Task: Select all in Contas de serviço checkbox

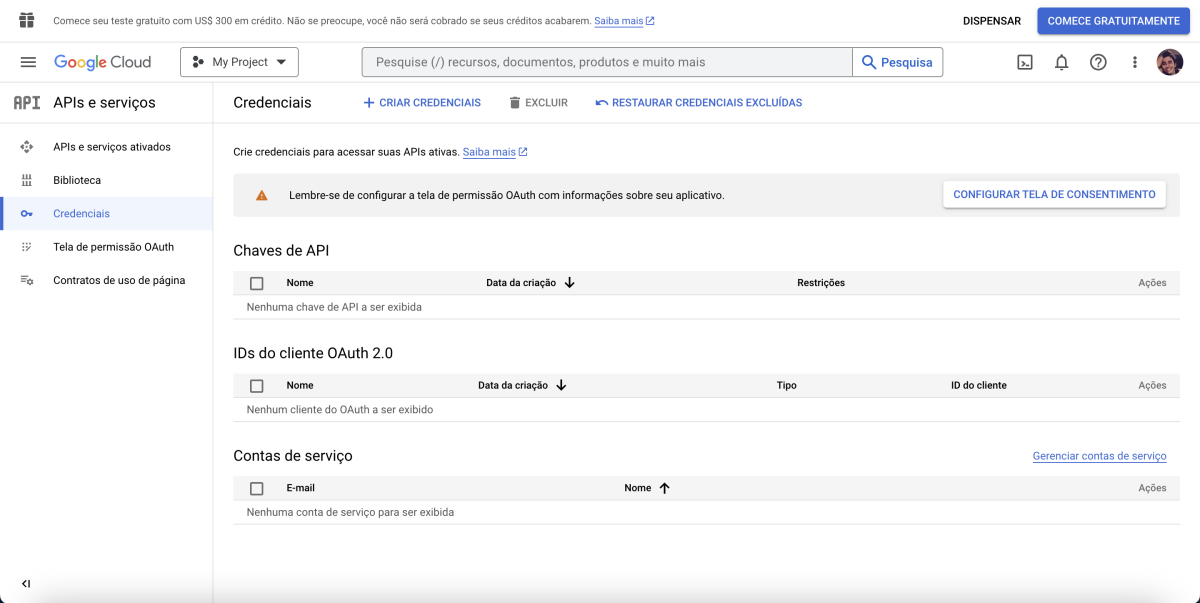Action: click(x=257, y=489)
